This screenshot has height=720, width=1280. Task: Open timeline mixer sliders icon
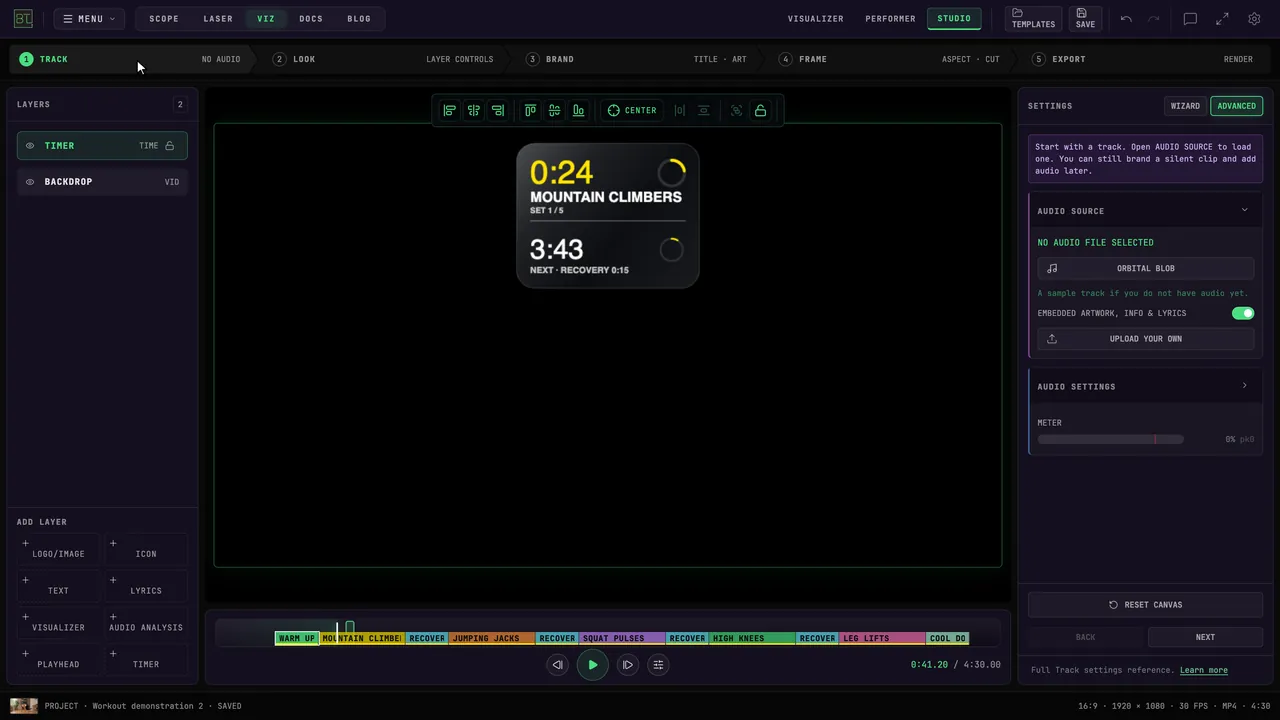pyautogui.click(x=658, y=665)
